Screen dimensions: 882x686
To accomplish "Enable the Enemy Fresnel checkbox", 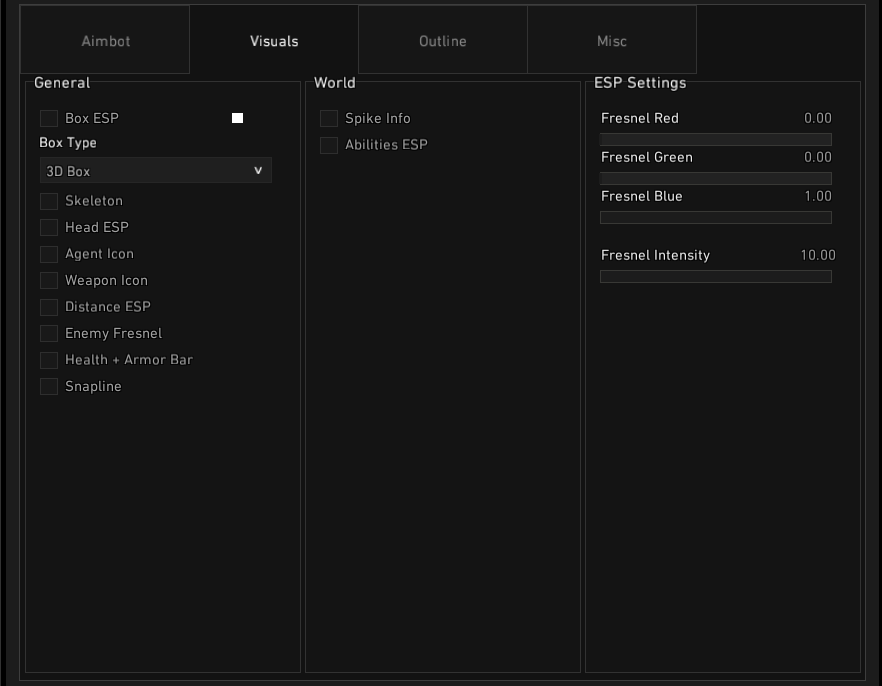I will (x=49, y=333).
